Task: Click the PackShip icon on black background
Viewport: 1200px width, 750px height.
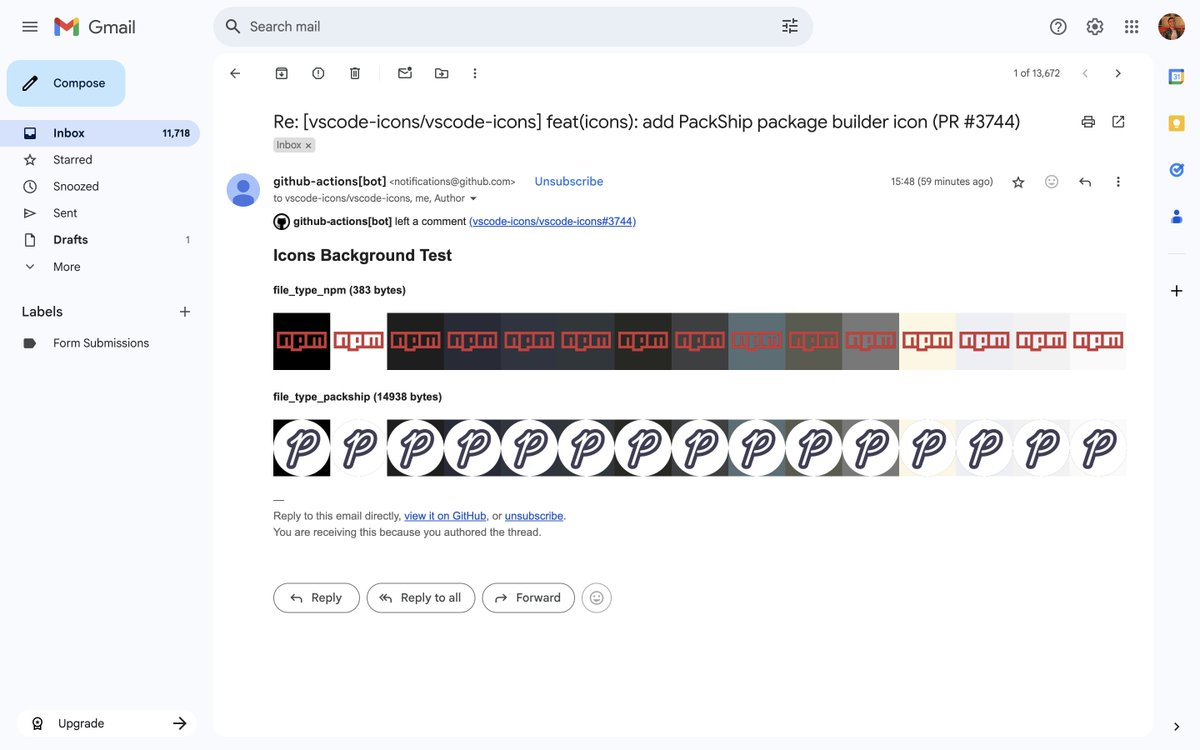Action: [x=302, y=448]
